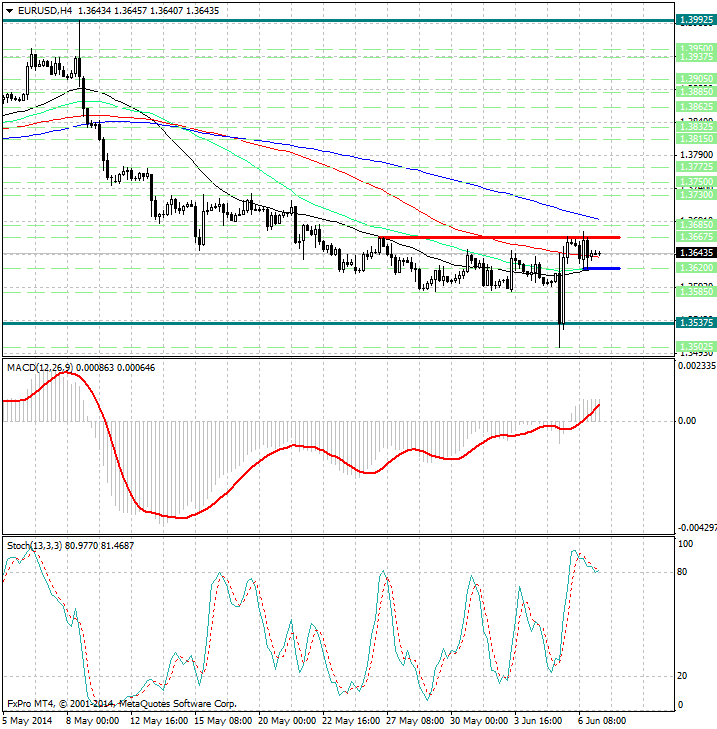Select the 1.37500 price level label

(696, 181)
